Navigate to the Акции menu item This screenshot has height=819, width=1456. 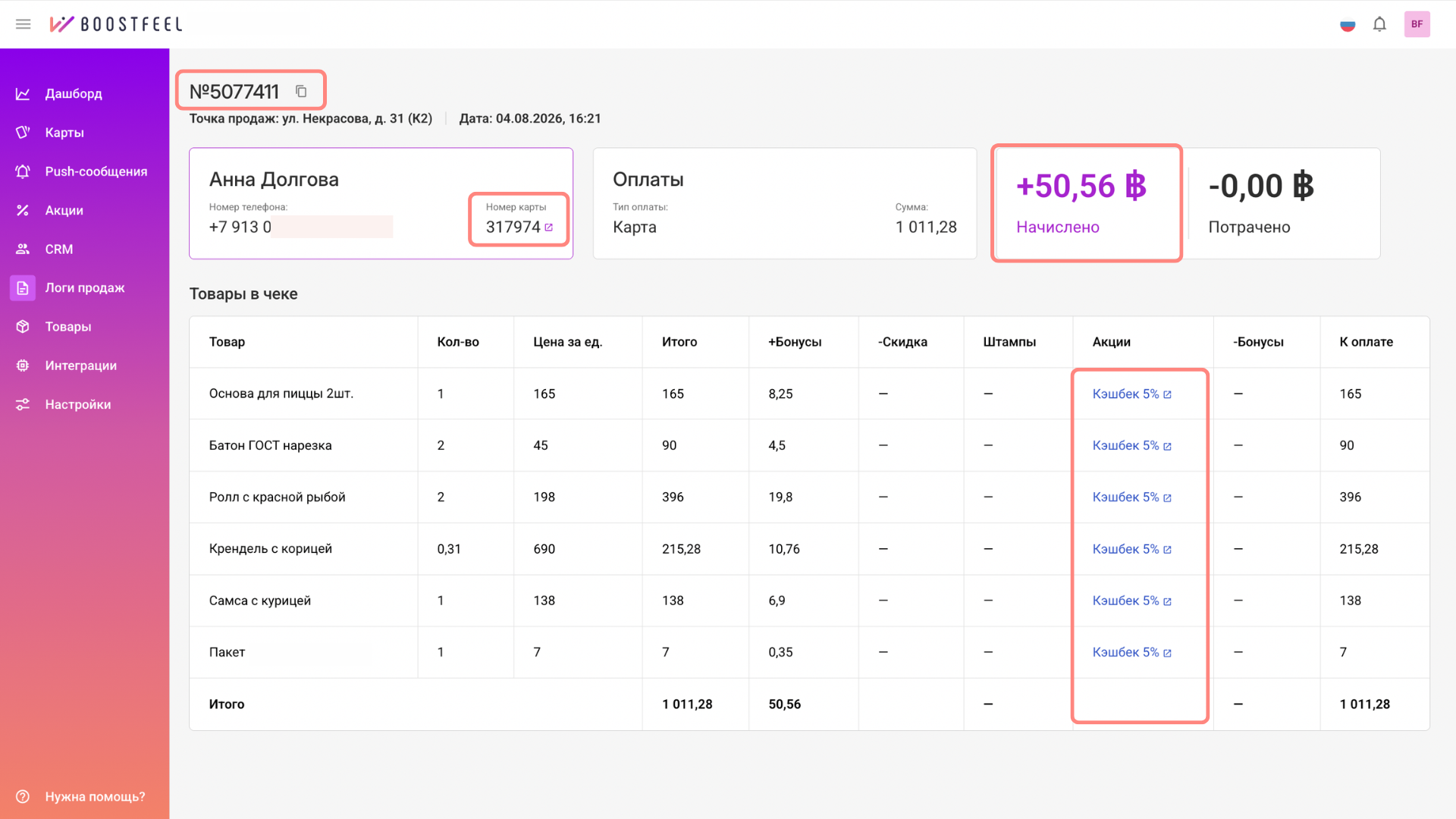pyautogui.click(x=64, y=210)
